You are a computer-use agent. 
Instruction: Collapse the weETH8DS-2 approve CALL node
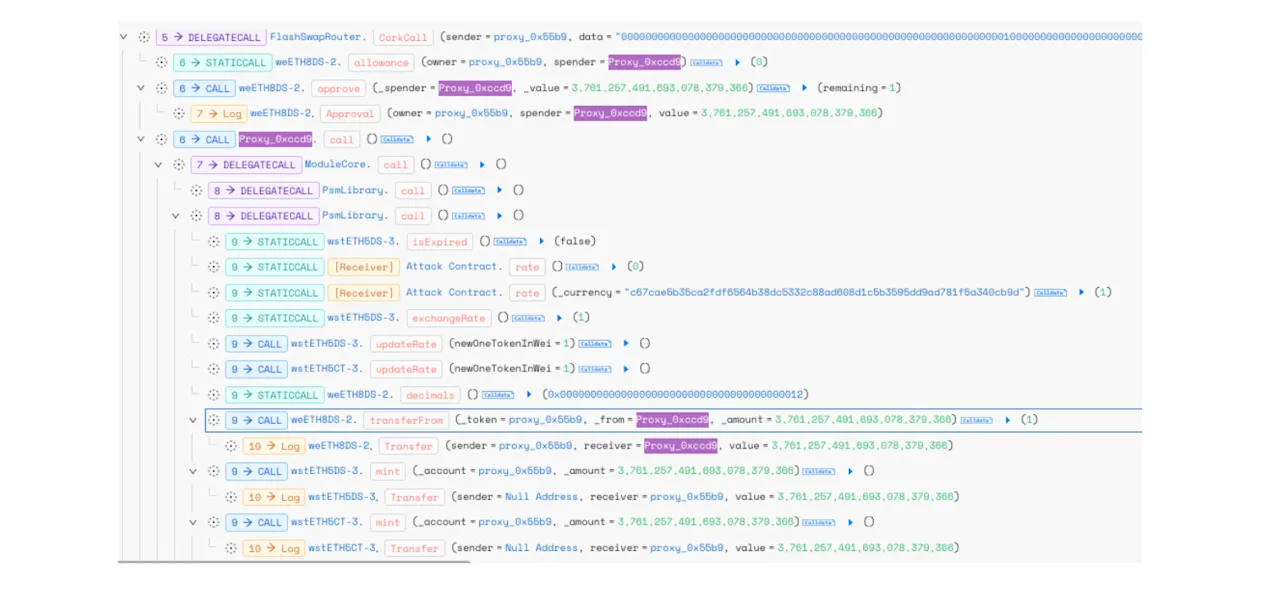[x=141, y=88]
